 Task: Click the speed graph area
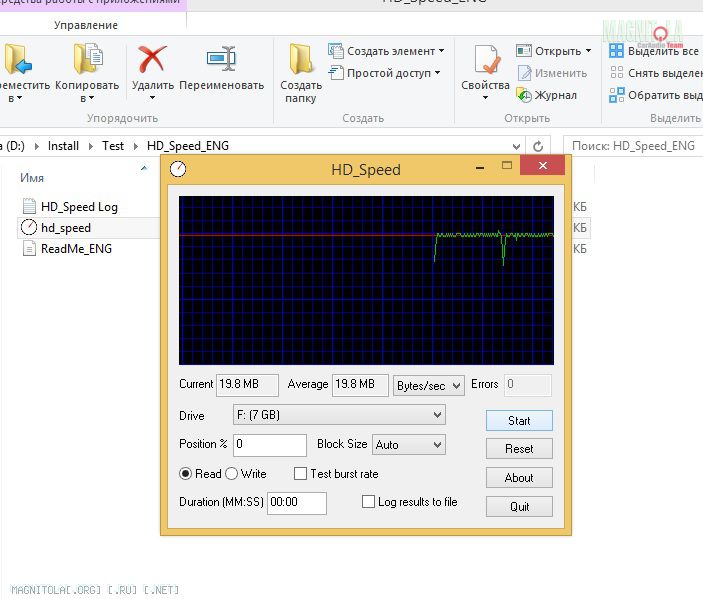[x=366, y=280]
